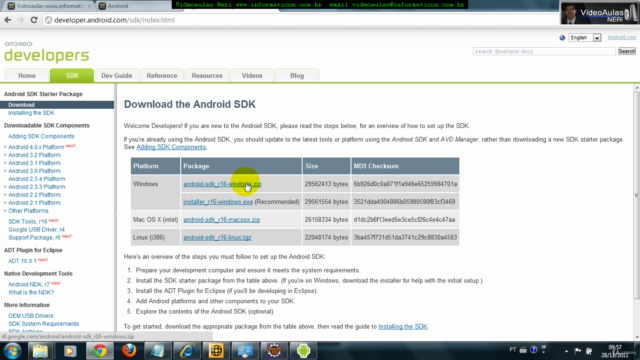Expand the Android 2.1 Platform item
This screenshot has width=640, height=360.
click(5, 203)
